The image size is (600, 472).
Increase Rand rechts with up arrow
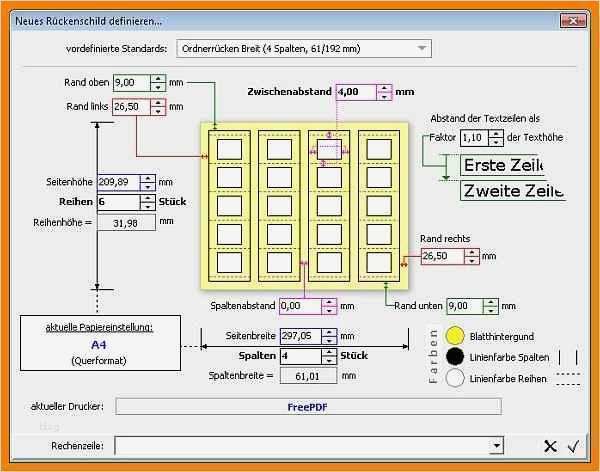(472, 253)
